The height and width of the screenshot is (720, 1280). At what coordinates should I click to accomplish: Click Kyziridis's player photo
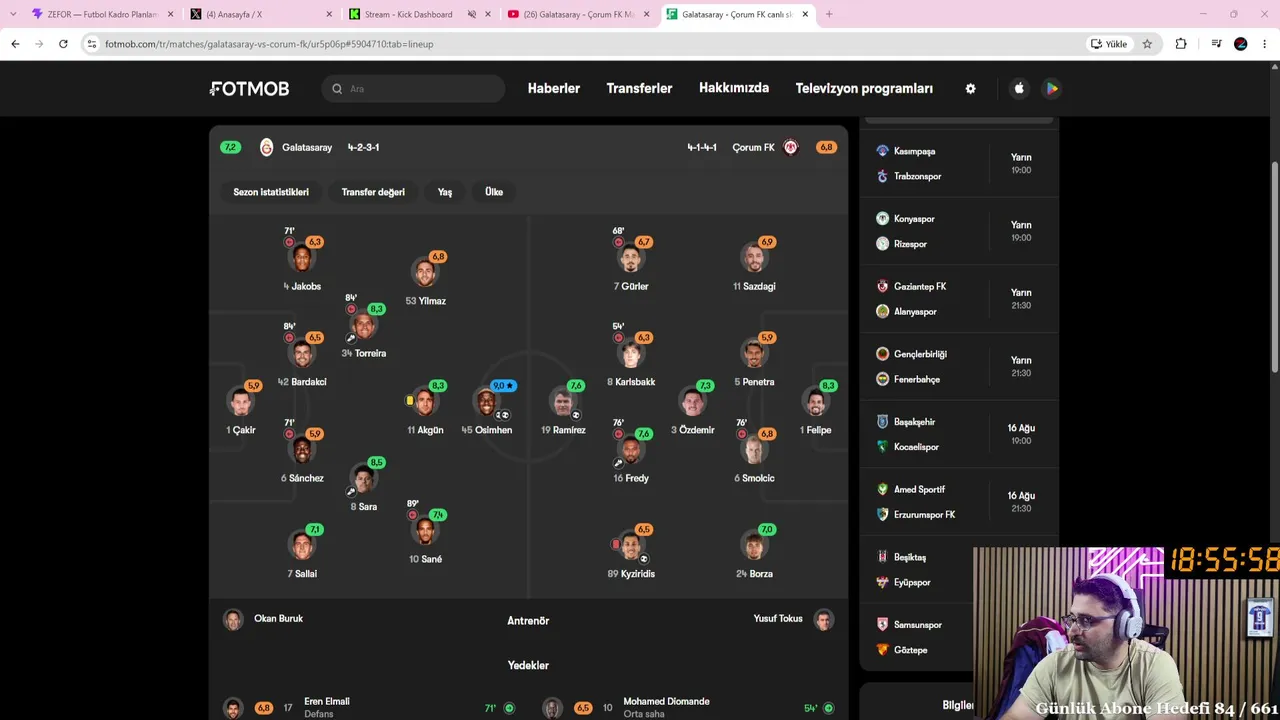(631, 546)
